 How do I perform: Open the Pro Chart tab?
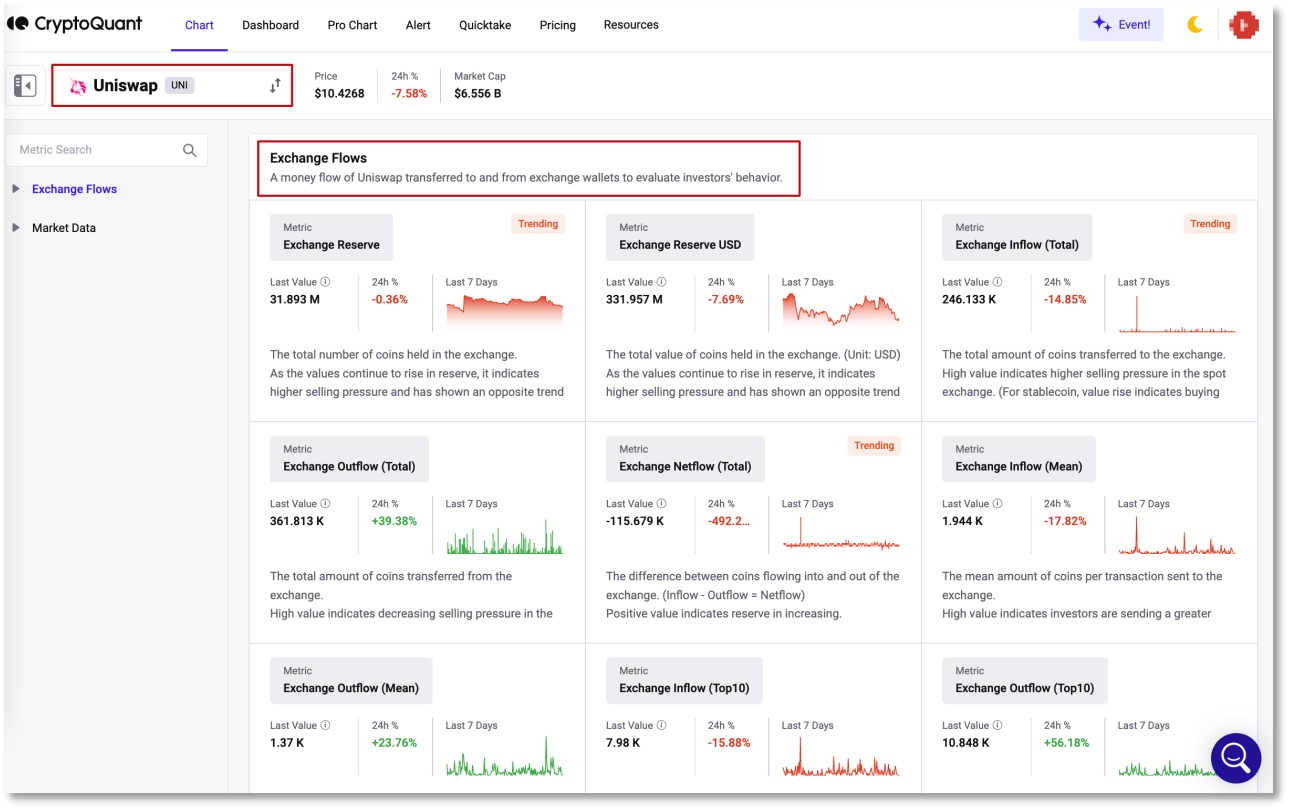tap(352, 25)
